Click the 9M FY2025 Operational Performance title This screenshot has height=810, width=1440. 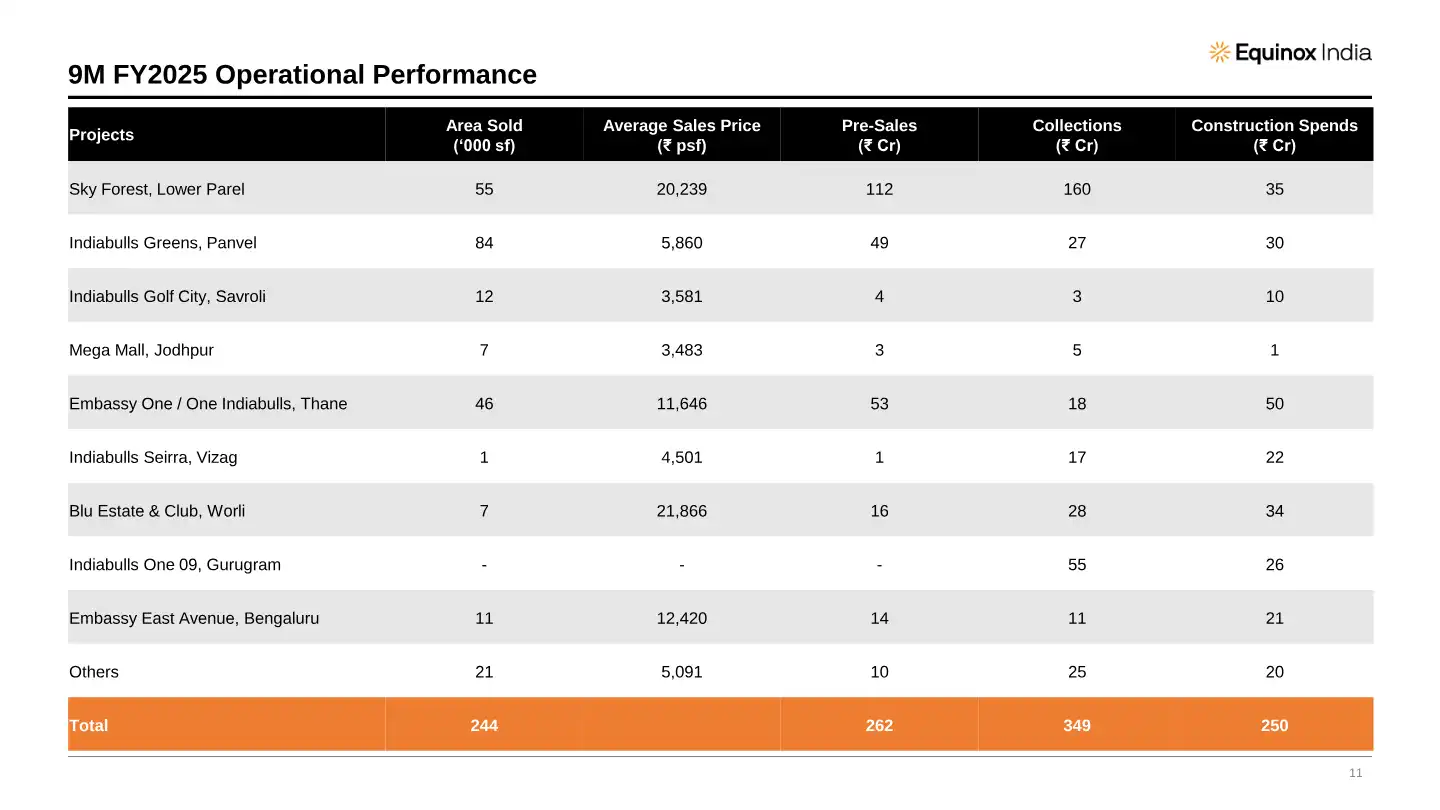point(302,75)
